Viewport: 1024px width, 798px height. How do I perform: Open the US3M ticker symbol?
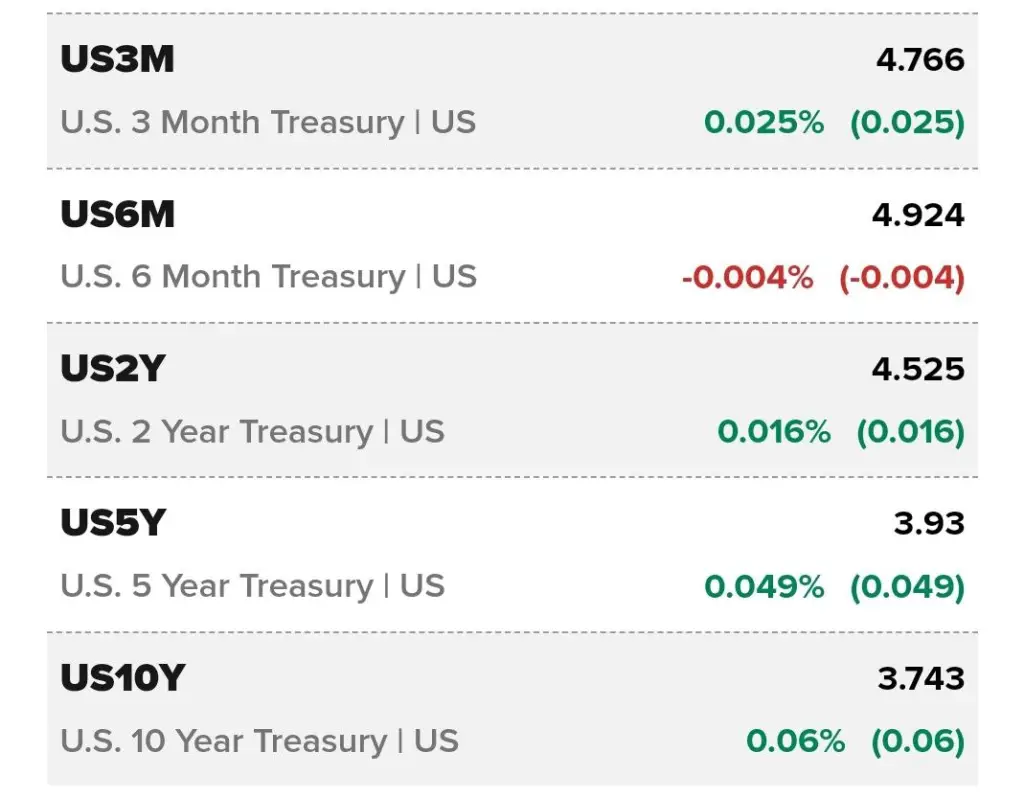click(118, 59)
